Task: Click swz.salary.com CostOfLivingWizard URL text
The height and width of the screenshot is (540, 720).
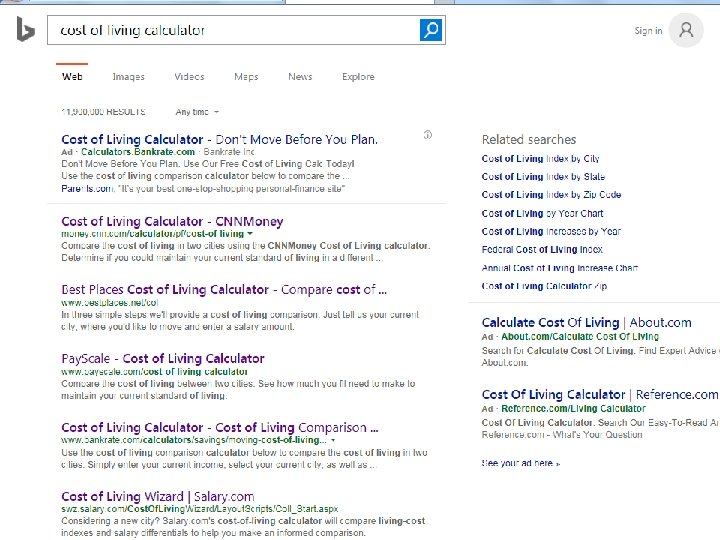Action: click(200, 509)
